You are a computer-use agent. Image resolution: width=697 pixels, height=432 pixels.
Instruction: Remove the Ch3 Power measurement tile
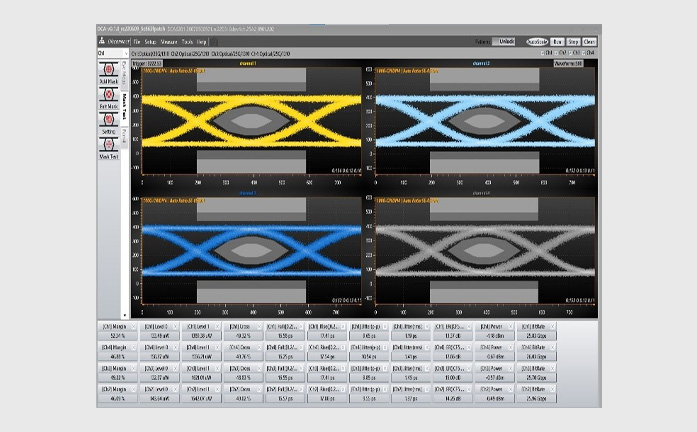(x=510, y=368)
